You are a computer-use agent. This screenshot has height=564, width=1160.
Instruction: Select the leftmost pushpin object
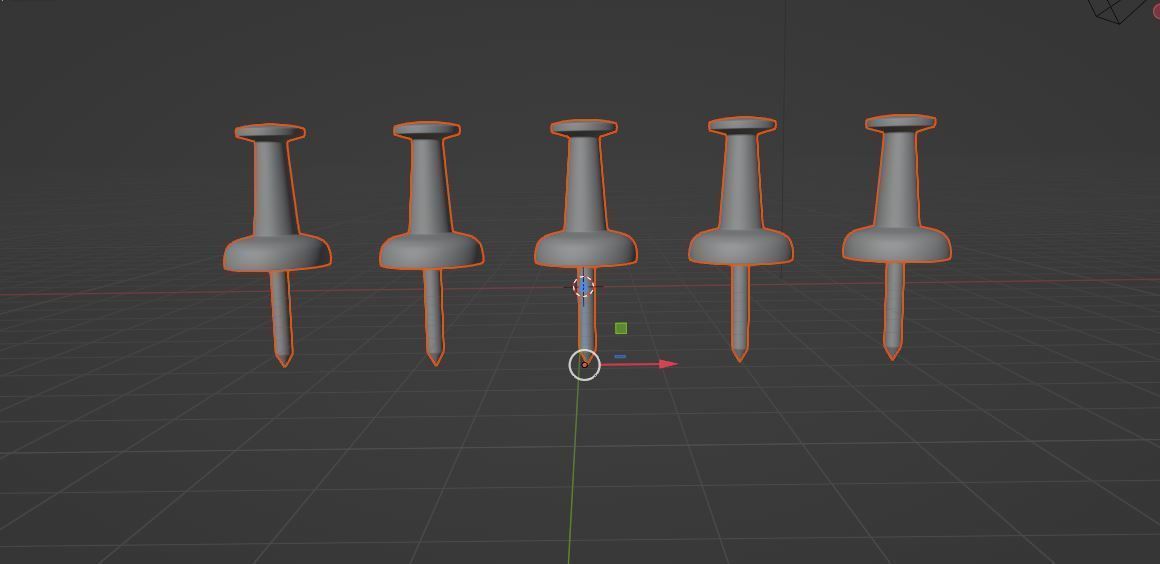(277, 244)
